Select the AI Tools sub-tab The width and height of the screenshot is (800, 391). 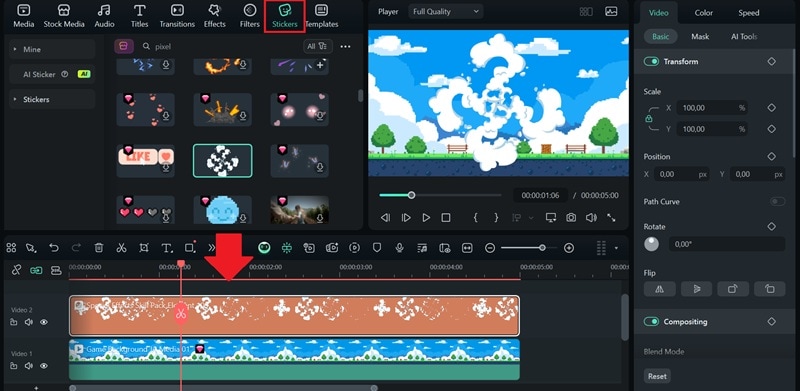click(x=744, y=36)
